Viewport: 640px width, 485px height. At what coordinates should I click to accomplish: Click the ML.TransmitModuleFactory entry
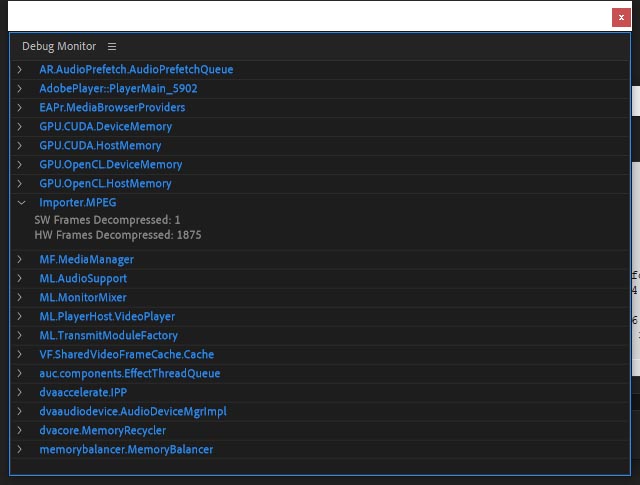pos(108,336)
